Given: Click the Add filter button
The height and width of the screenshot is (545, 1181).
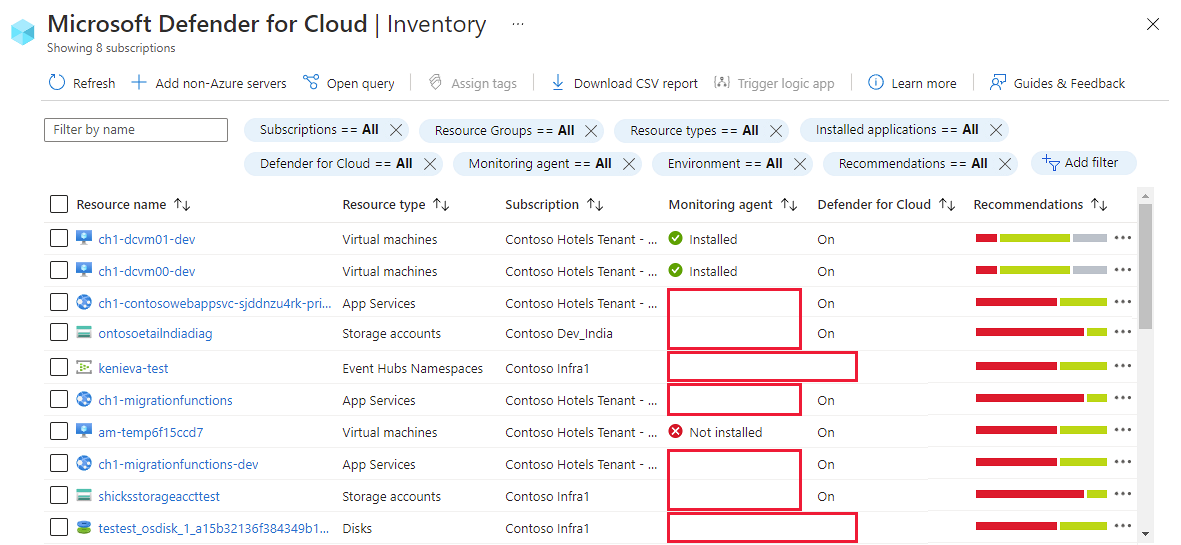Looking at the screenshot, I should tap(1082, 163).
